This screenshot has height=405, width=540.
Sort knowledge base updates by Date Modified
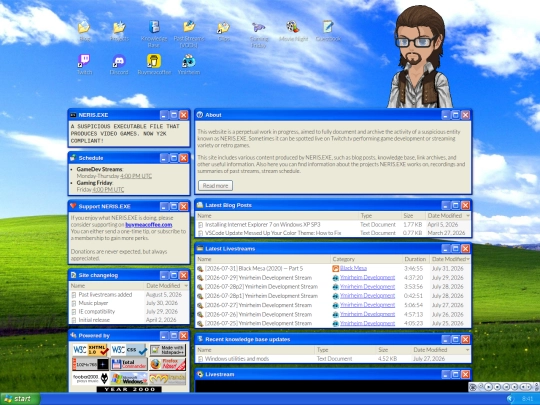(440, 350)
